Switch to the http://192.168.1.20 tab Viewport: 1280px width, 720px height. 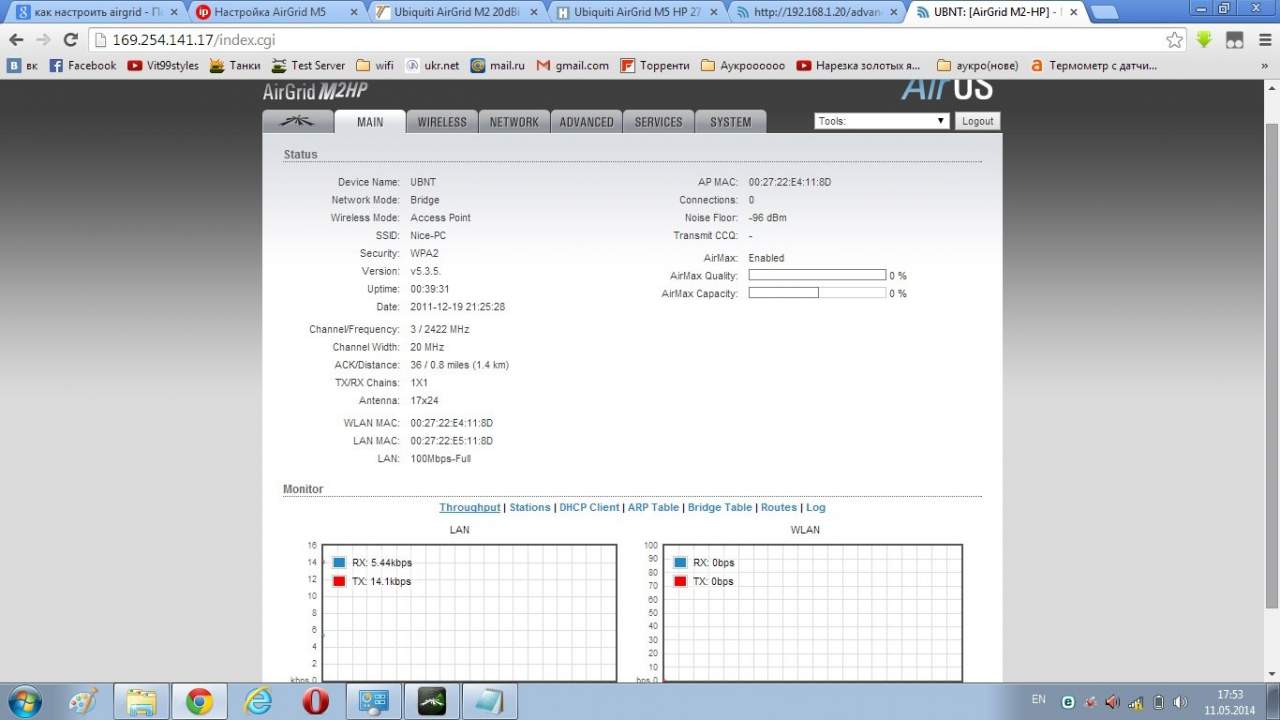click(817, 12)
